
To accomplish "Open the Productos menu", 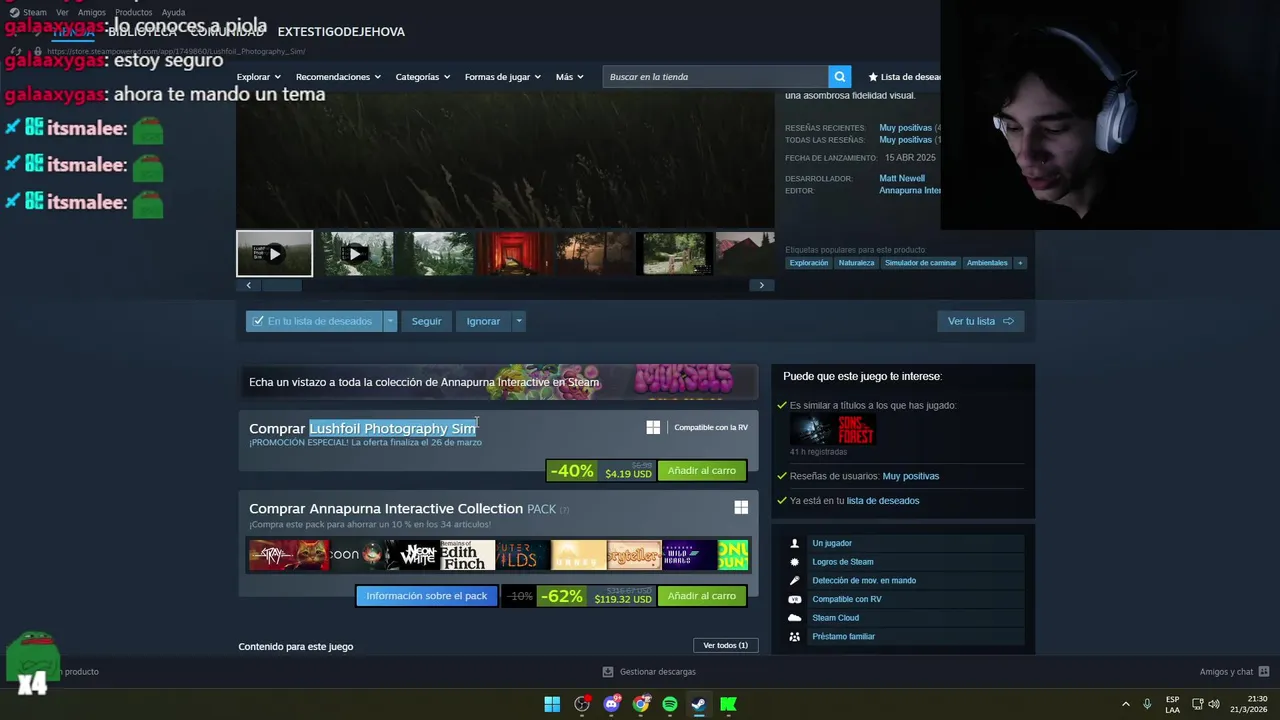I will coord(133,12).
